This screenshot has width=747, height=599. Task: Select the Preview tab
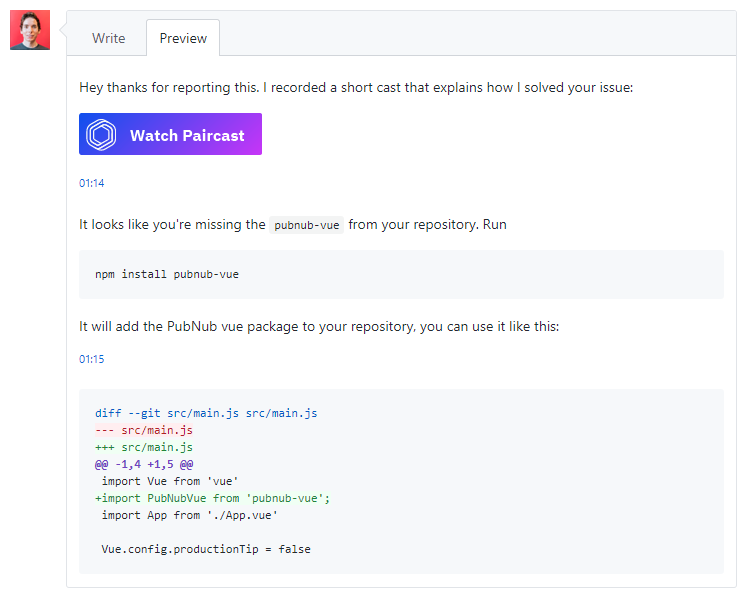coord(183,38)
